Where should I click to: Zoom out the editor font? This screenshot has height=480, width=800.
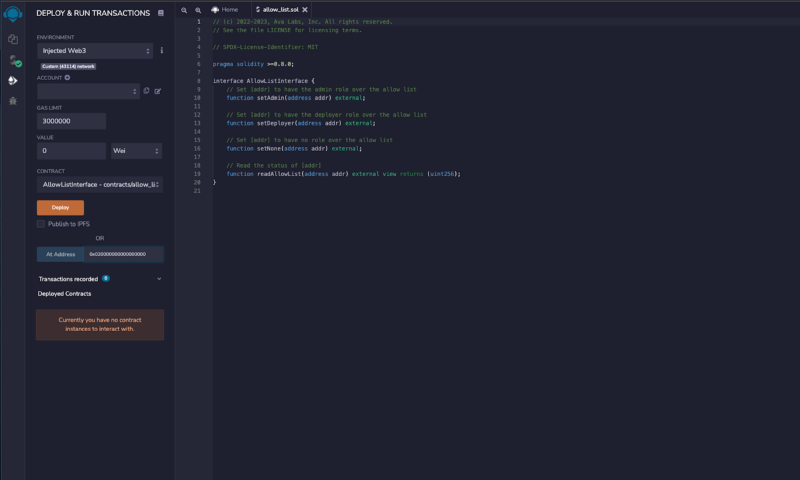[x=184, y=10]
